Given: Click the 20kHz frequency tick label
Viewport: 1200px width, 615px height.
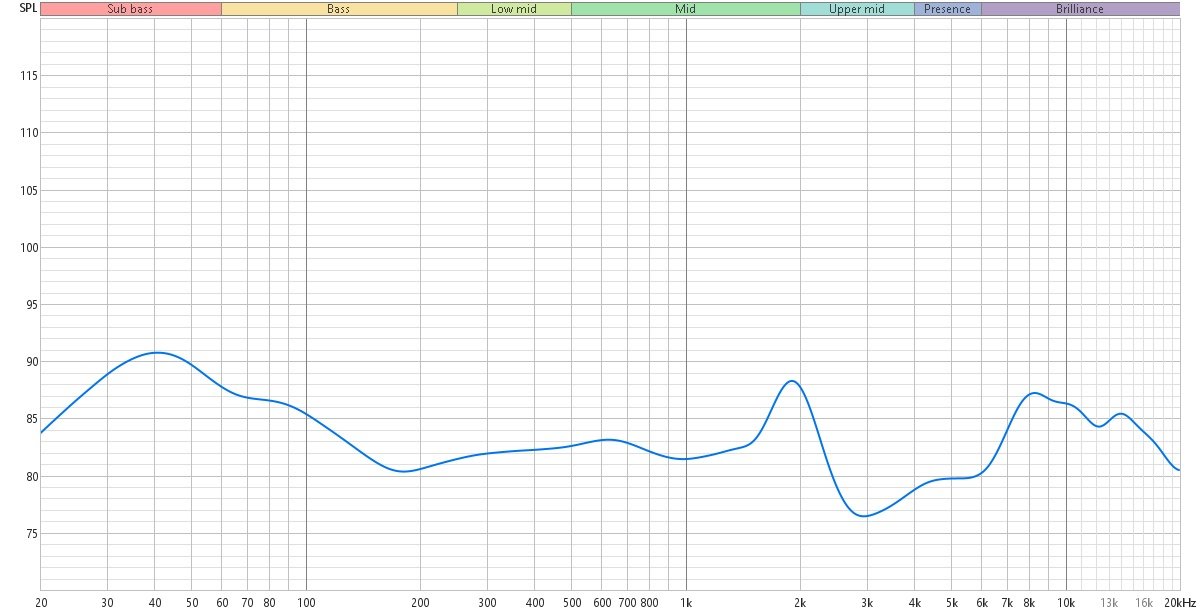Looking at the screenshot, I should [x=1180, y=603].
